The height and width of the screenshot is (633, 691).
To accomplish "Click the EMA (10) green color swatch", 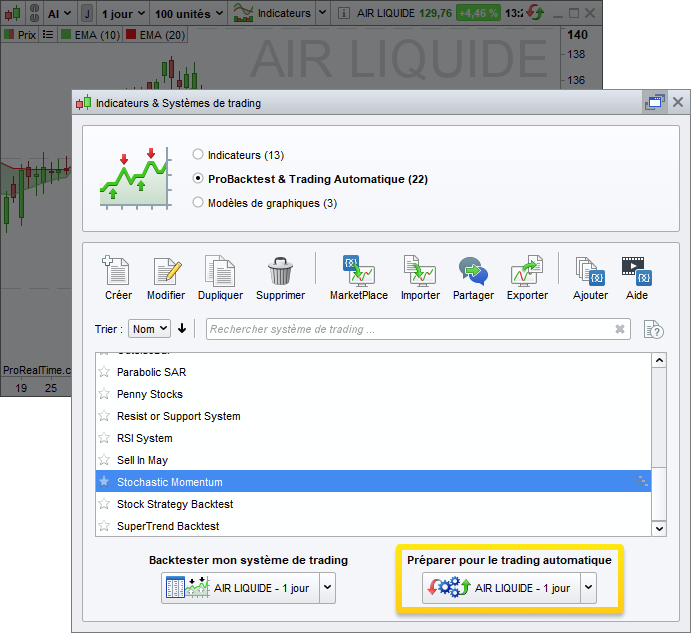I will point(66,34).
